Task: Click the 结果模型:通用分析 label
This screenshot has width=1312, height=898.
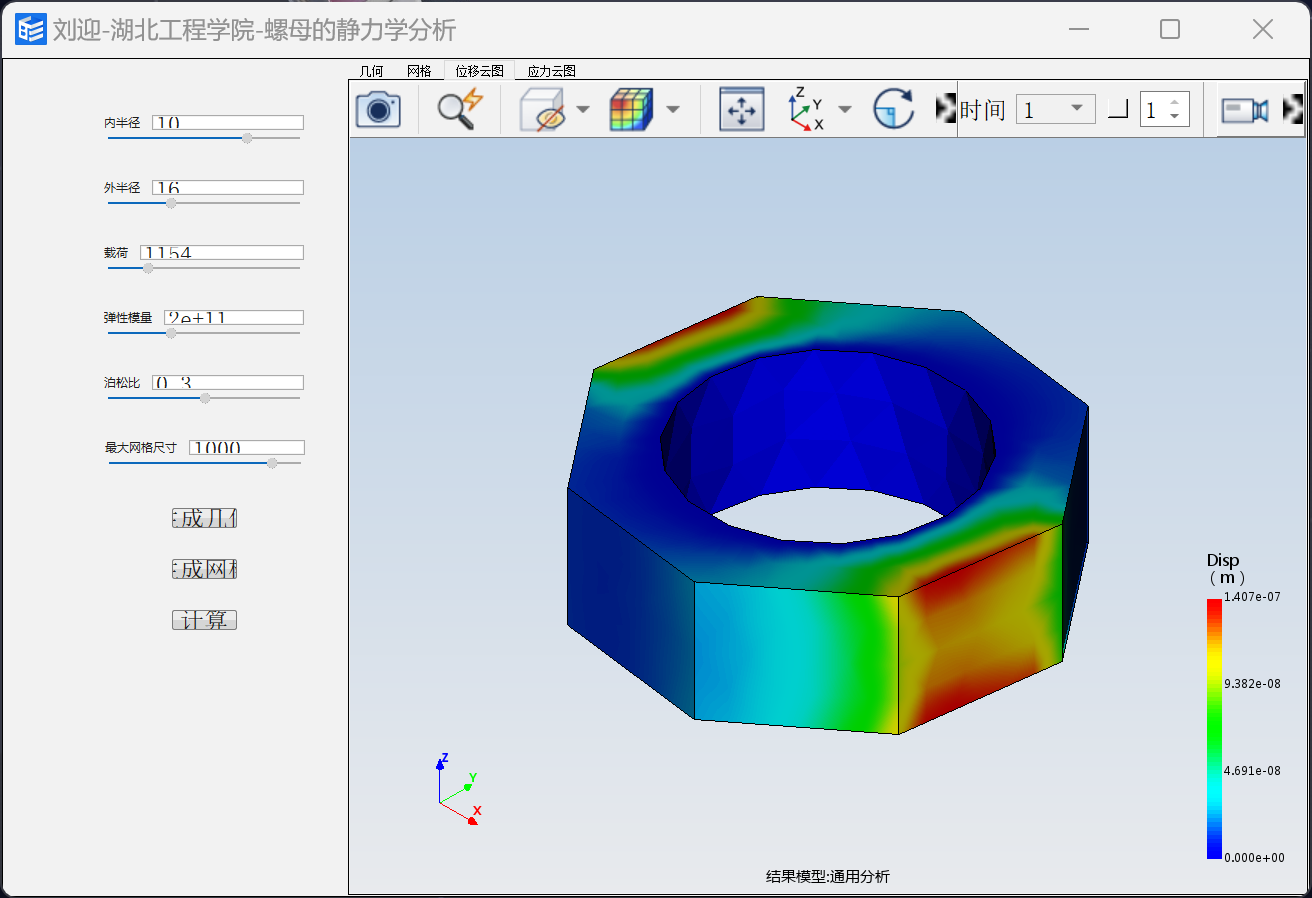Action: [x=828, y=877]
